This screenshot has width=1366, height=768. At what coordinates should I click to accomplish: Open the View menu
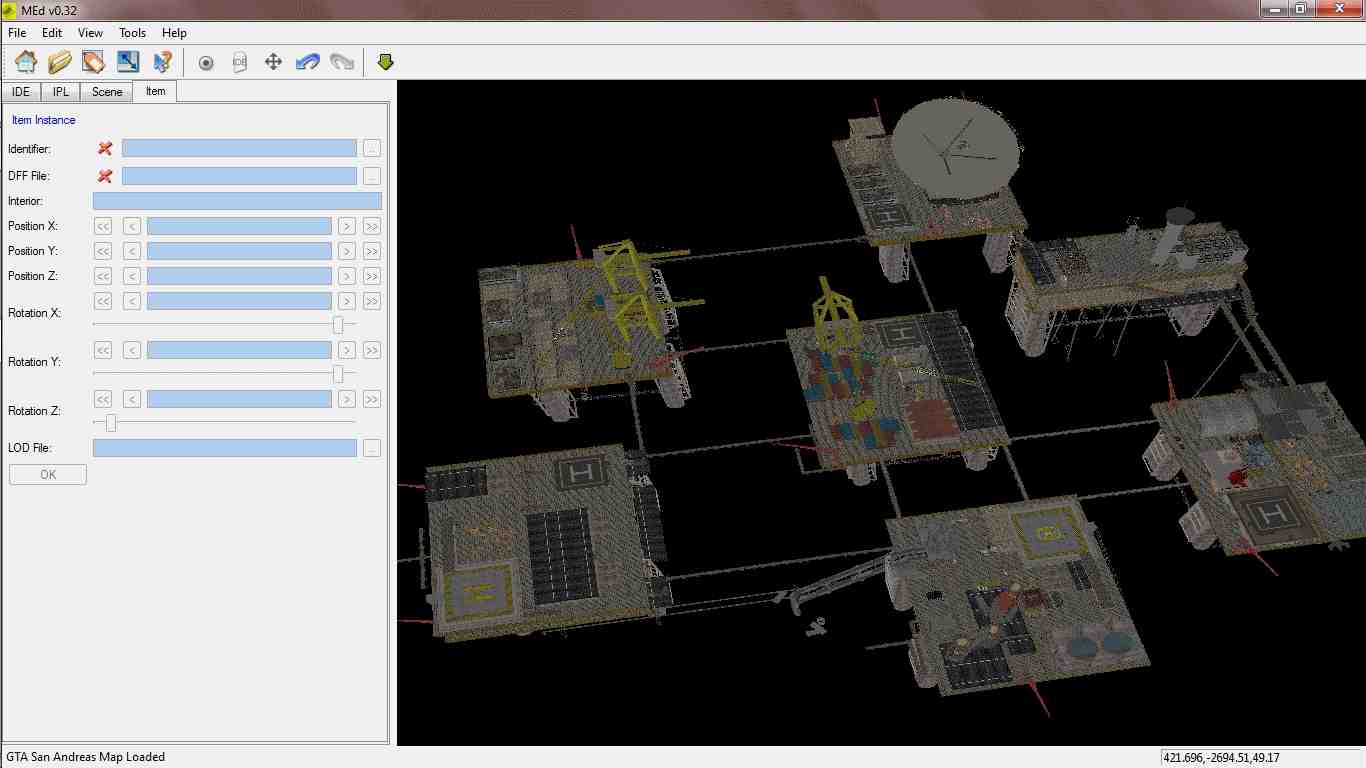[90, 33]
